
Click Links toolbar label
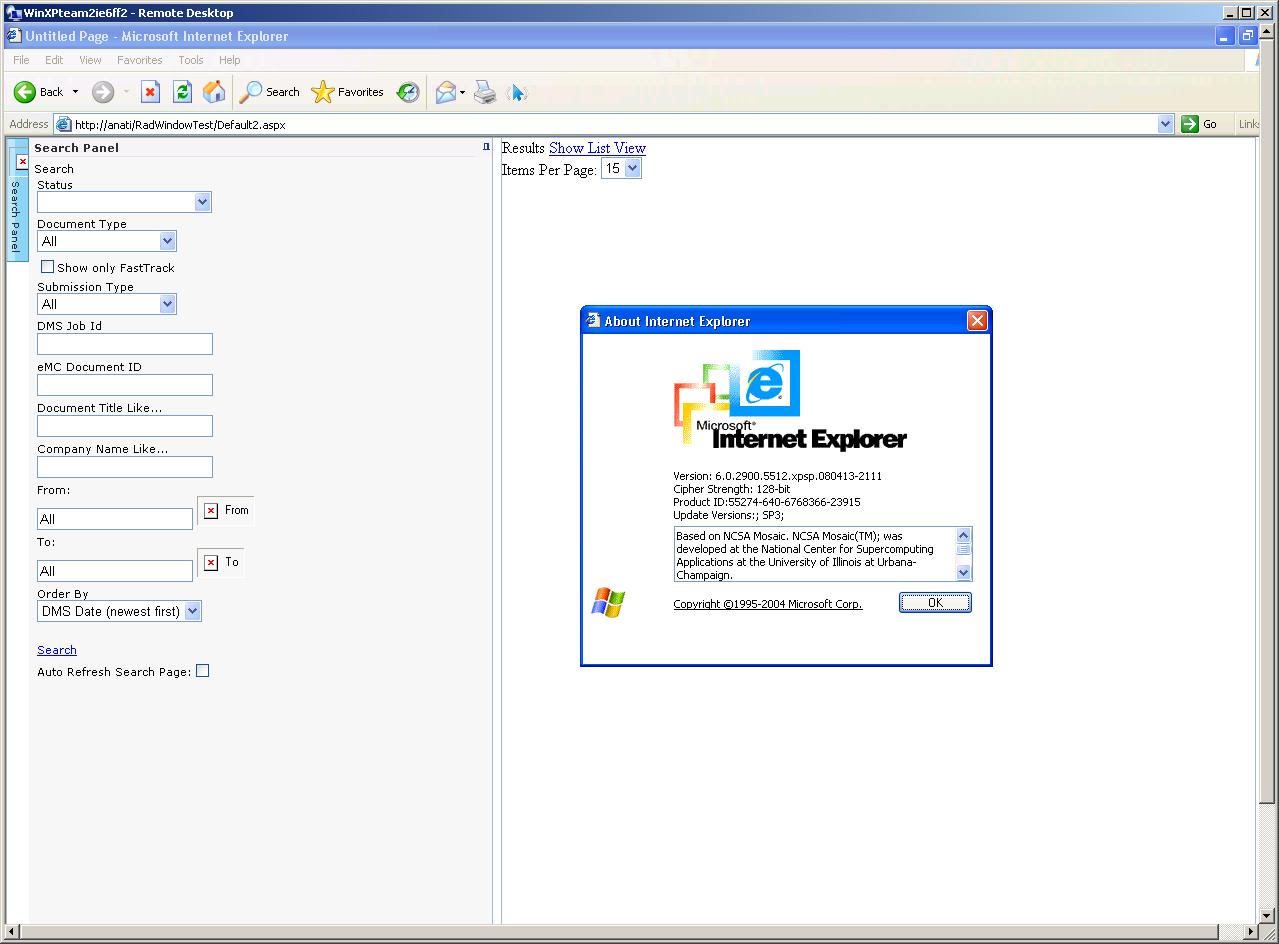click(1249, 124)
